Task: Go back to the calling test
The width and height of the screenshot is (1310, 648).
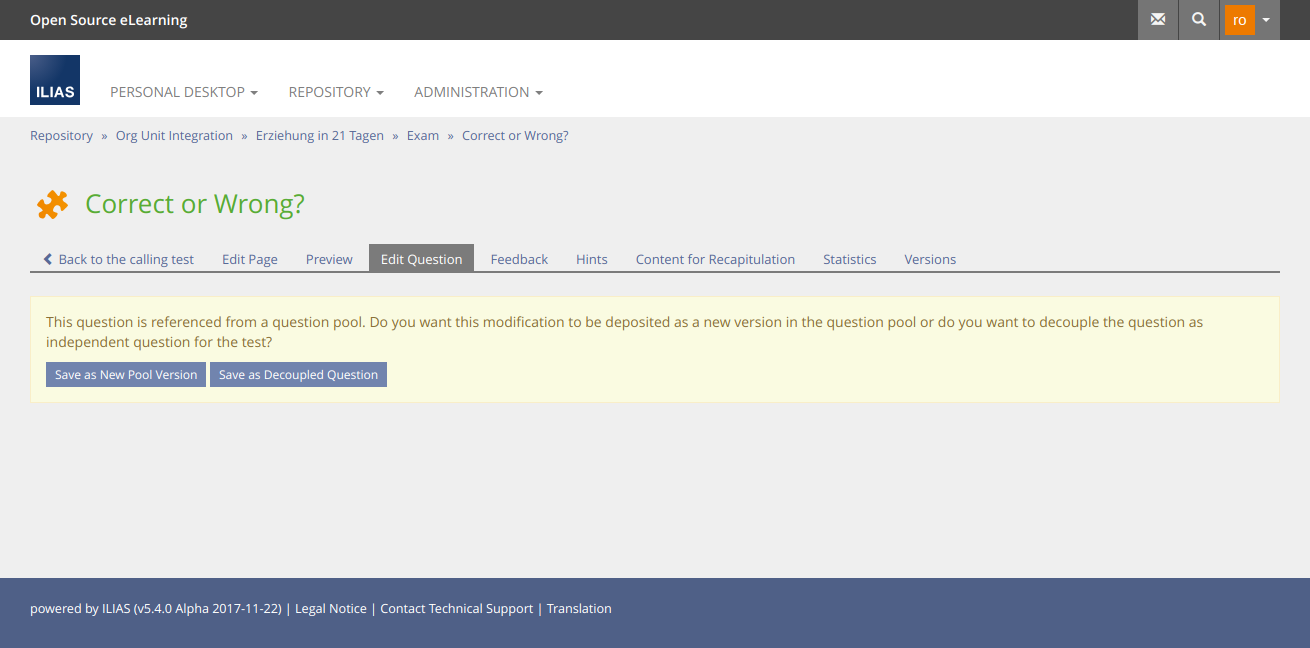Action: pos(119,259)
